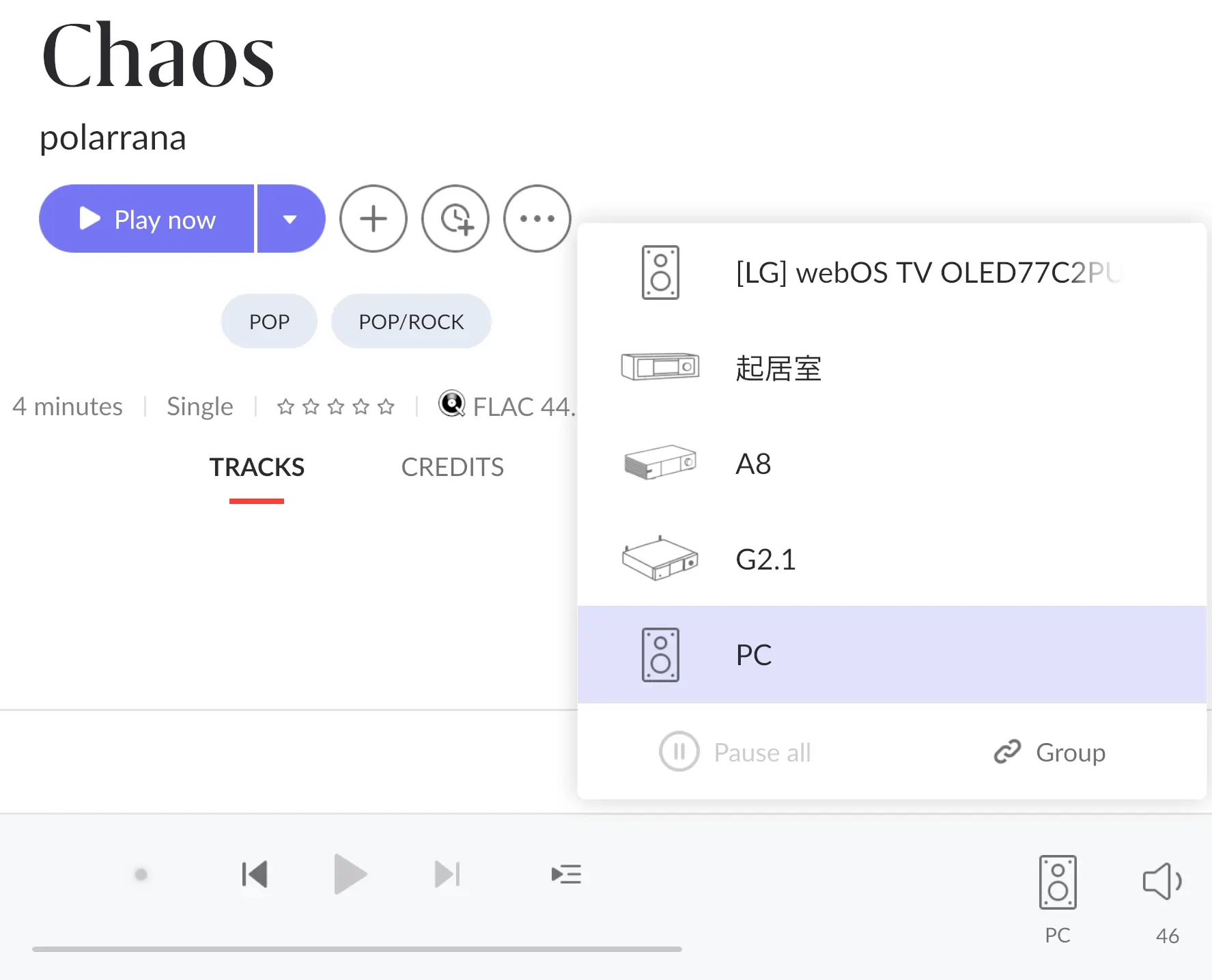Click the Play now button
1212x980 pixels.
tap(147, 219)
